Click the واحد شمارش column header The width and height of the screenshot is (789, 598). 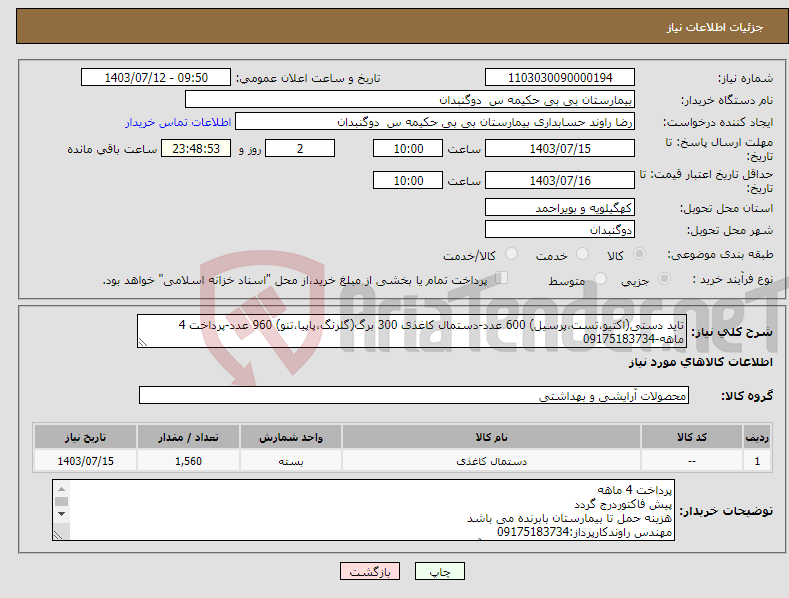click(x=291, y=437)
